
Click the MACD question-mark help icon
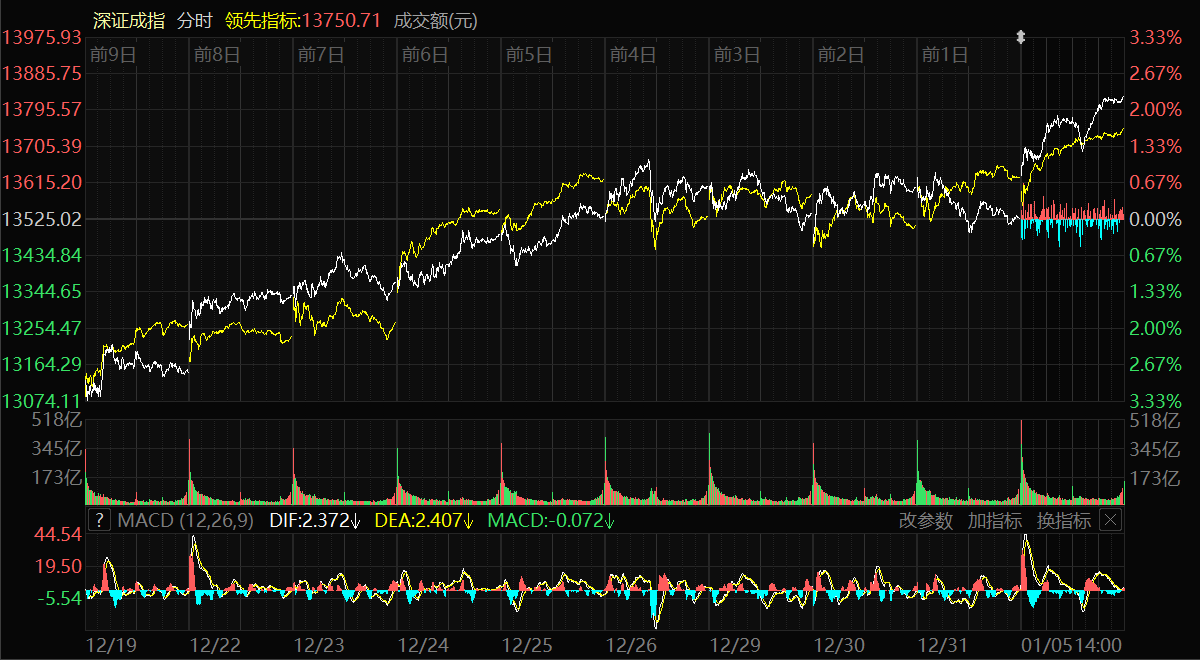click(99, 520)
